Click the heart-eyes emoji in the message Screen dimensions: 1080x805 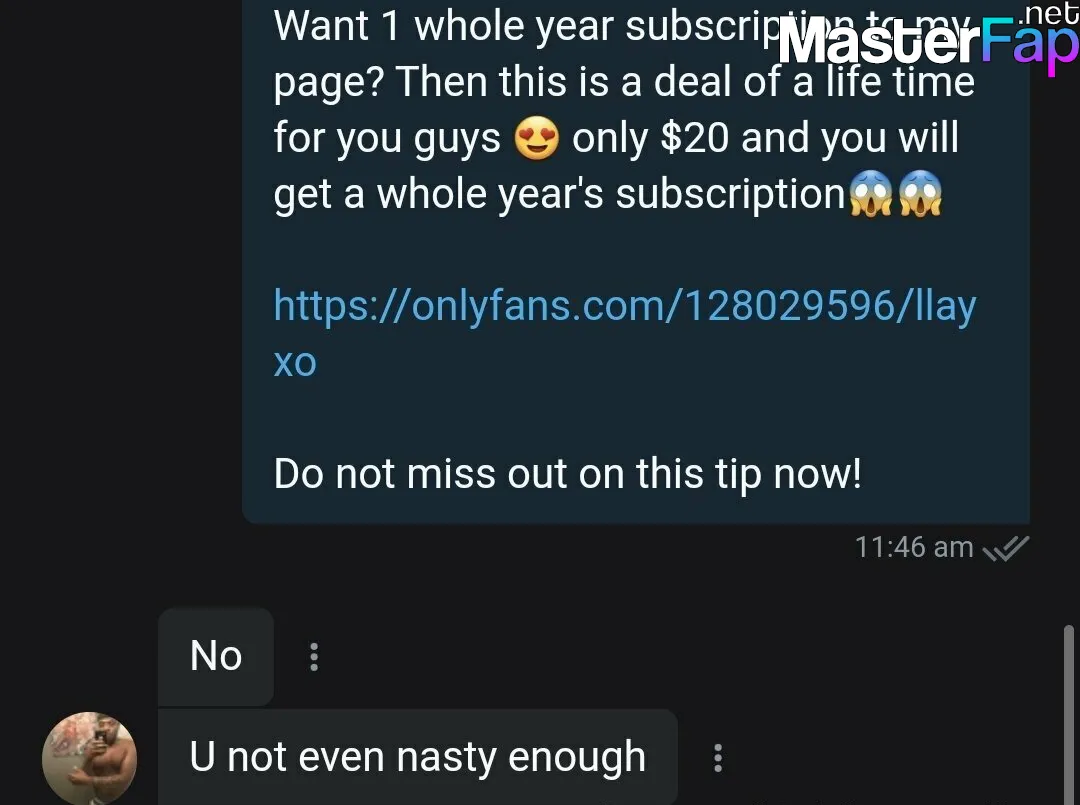click(x=537, y=138)
